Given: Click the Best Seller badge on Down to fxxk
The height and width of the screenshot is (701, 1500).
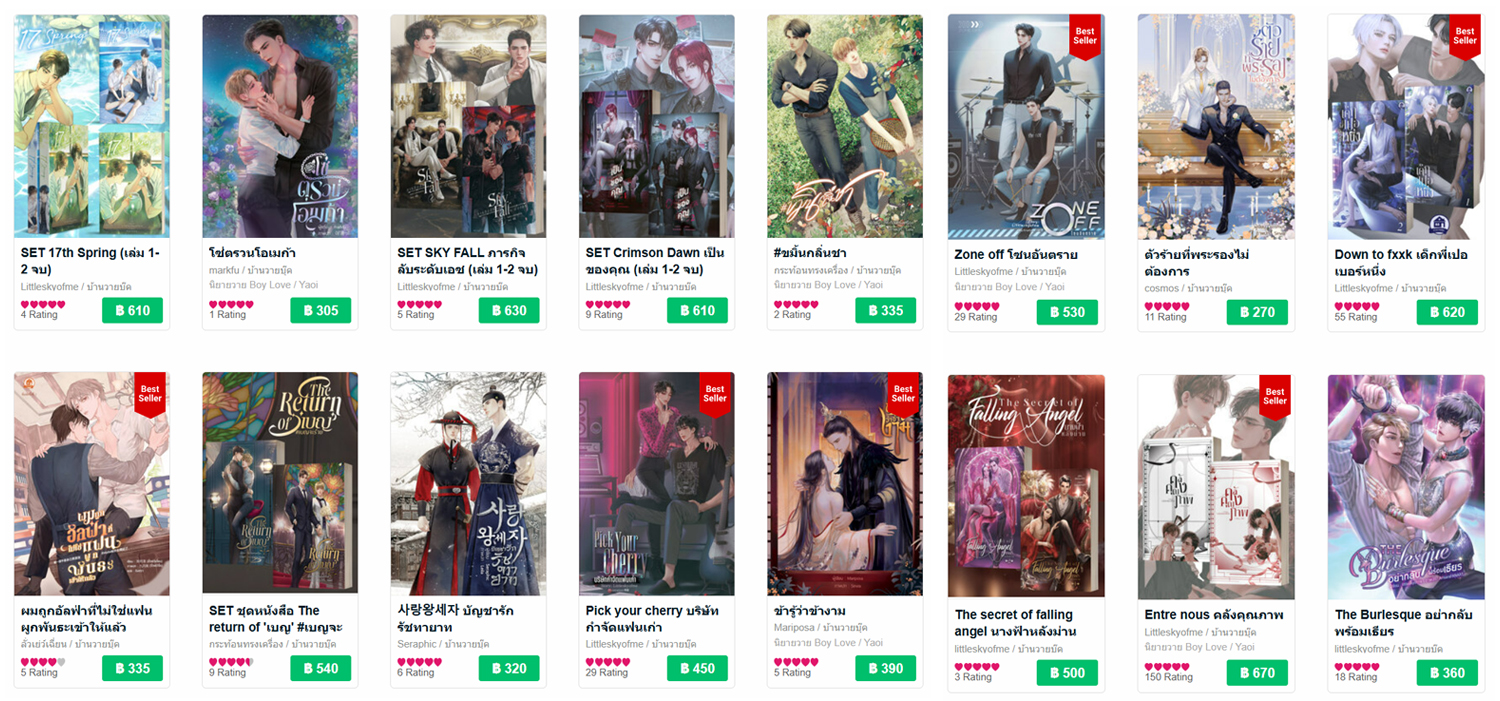Looking at the screenshot, I should [1464, 37].
